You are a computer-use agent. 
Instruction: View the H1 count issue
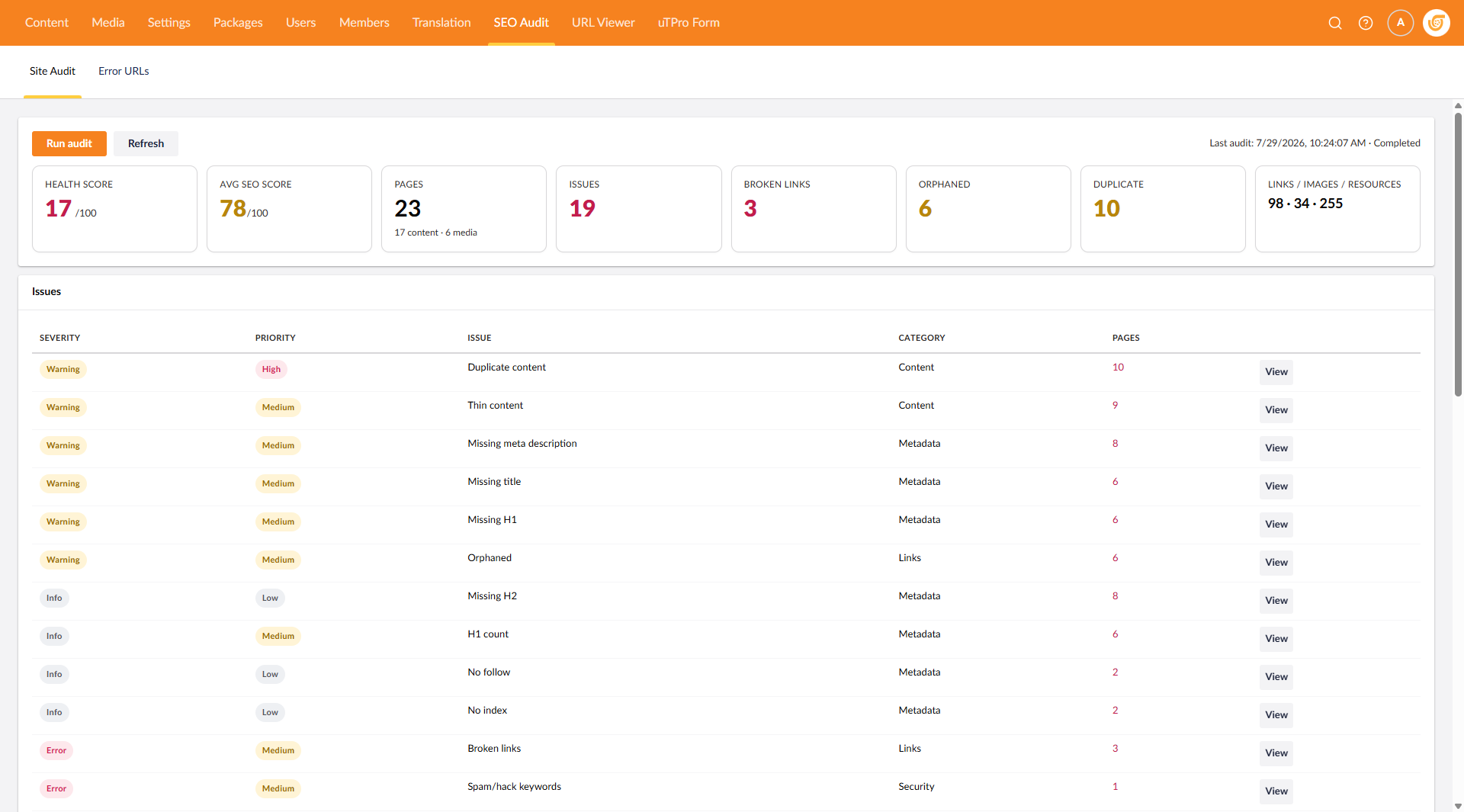(x=1276, y=639)
